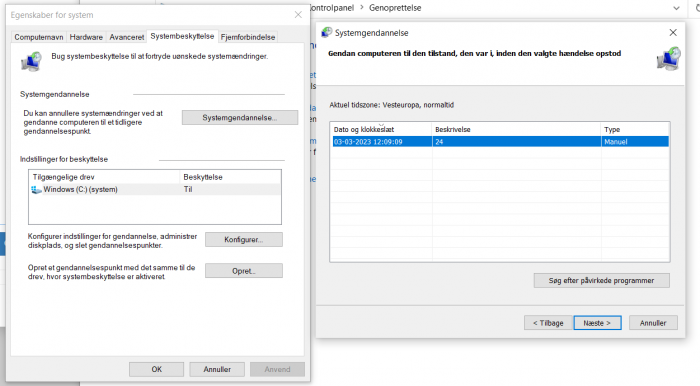Switch to the Hardware tab
The height and width of the screenshot is (386, 700).
(86, 37)
